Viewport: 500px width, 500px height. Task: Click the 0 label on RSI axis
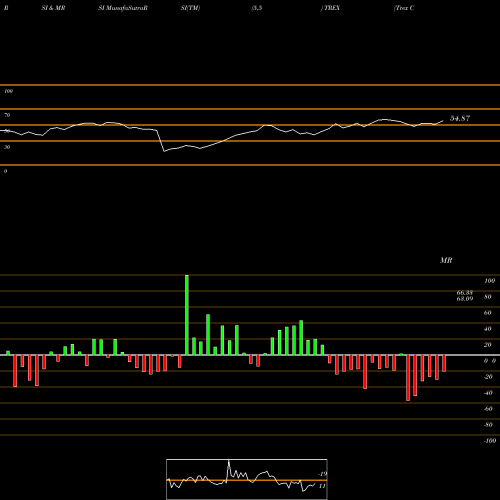pyautogui.click(x=5, y=171)
